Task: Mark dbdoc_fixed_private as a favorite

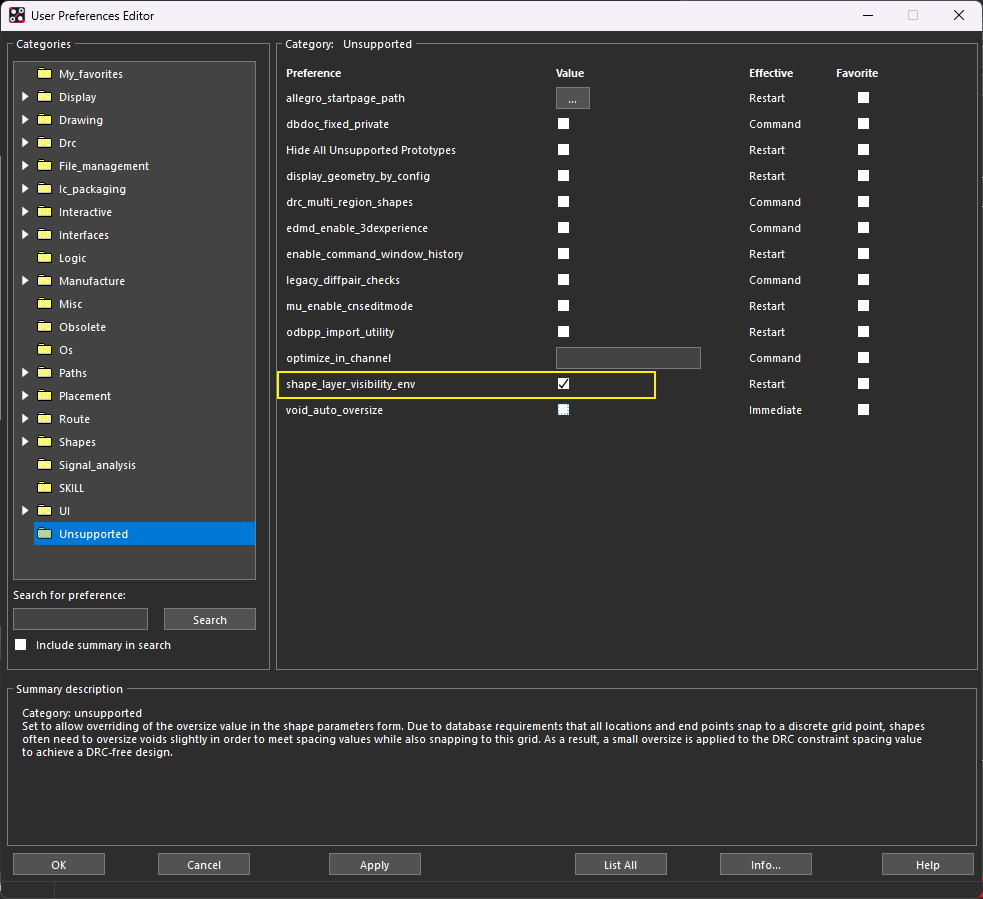Action: (x=863, y=124)
